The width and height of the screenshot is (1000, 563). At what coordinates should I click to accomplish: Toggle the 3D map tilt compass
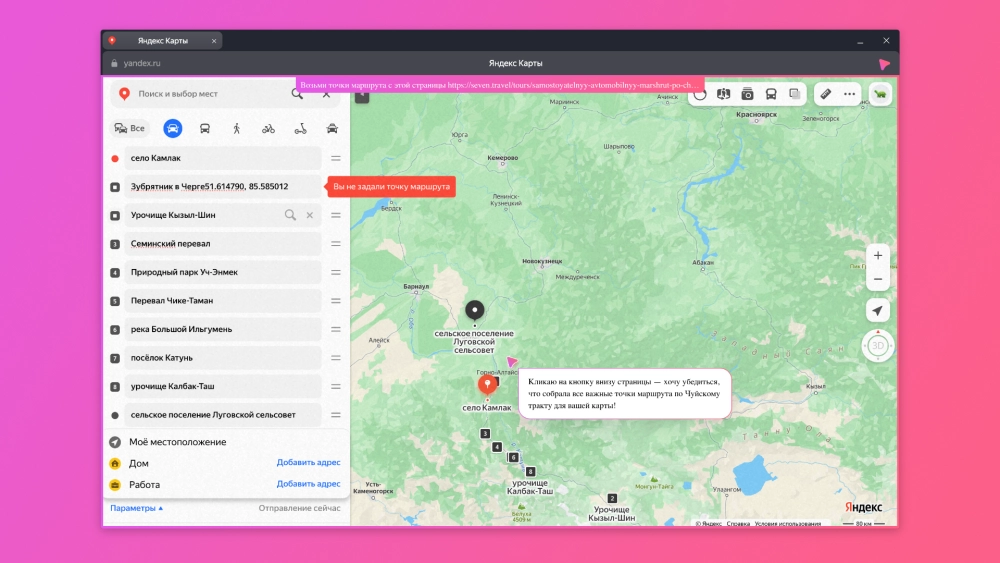878,346
